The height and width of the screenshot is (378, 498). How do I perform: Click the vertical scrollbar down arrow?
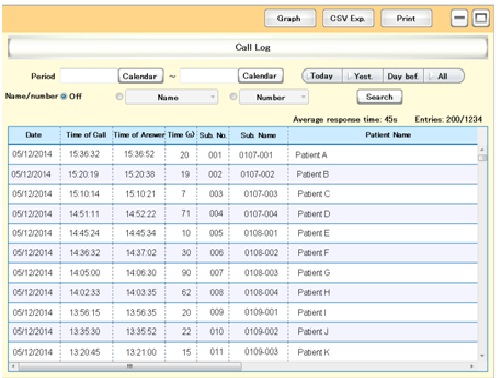(482, 356)
